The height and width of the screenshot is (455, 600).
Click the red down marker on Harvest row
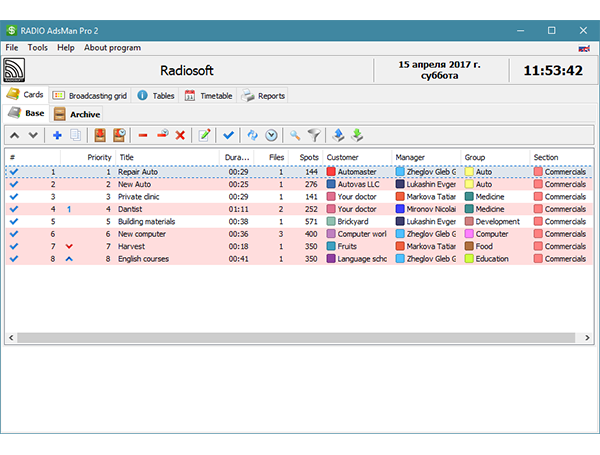coord(69,246)
